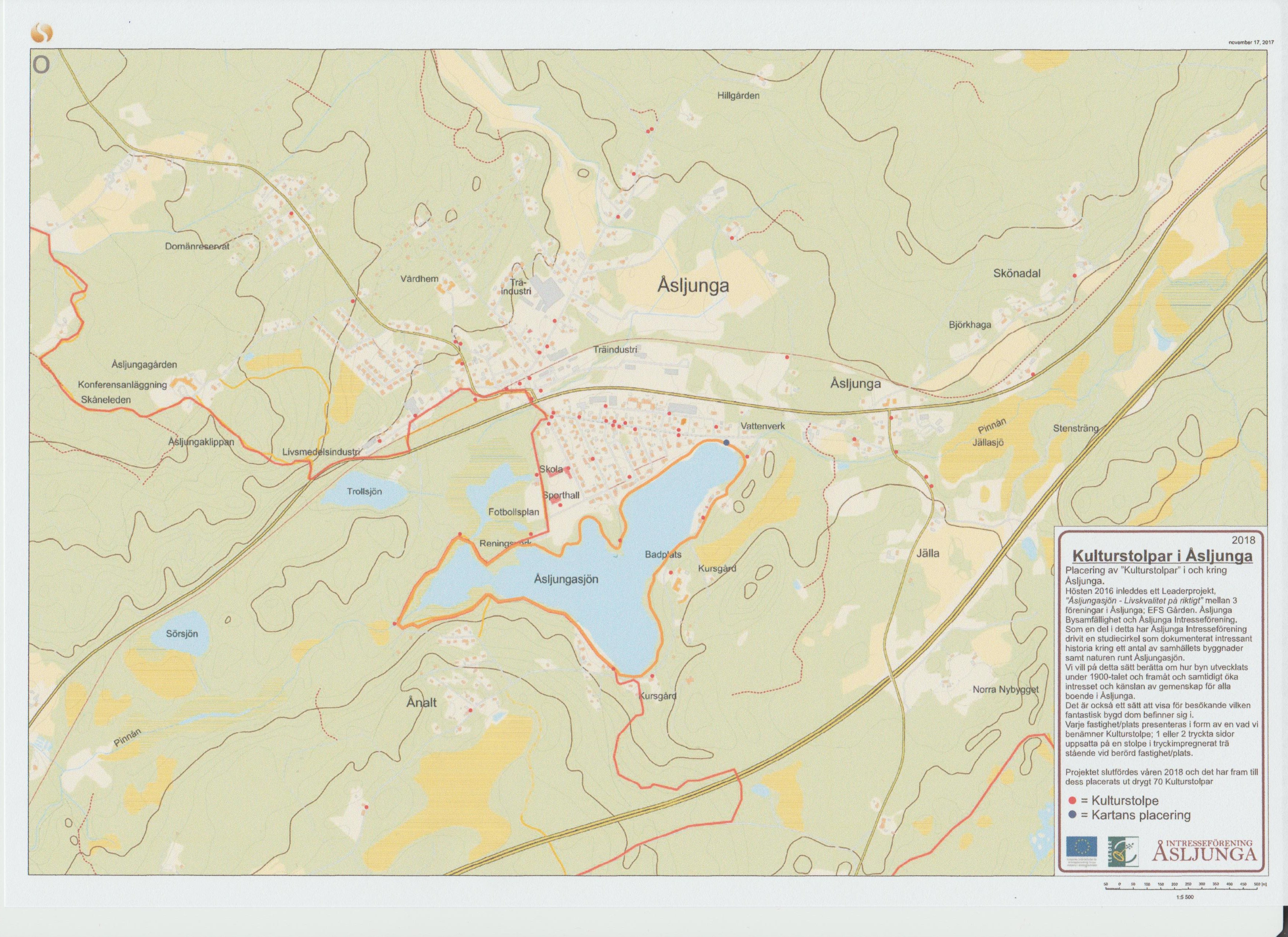The height and width of the screenshot is (937, 1288).
Task: Click the Hillgården place label
Action: tap(738, 96)
